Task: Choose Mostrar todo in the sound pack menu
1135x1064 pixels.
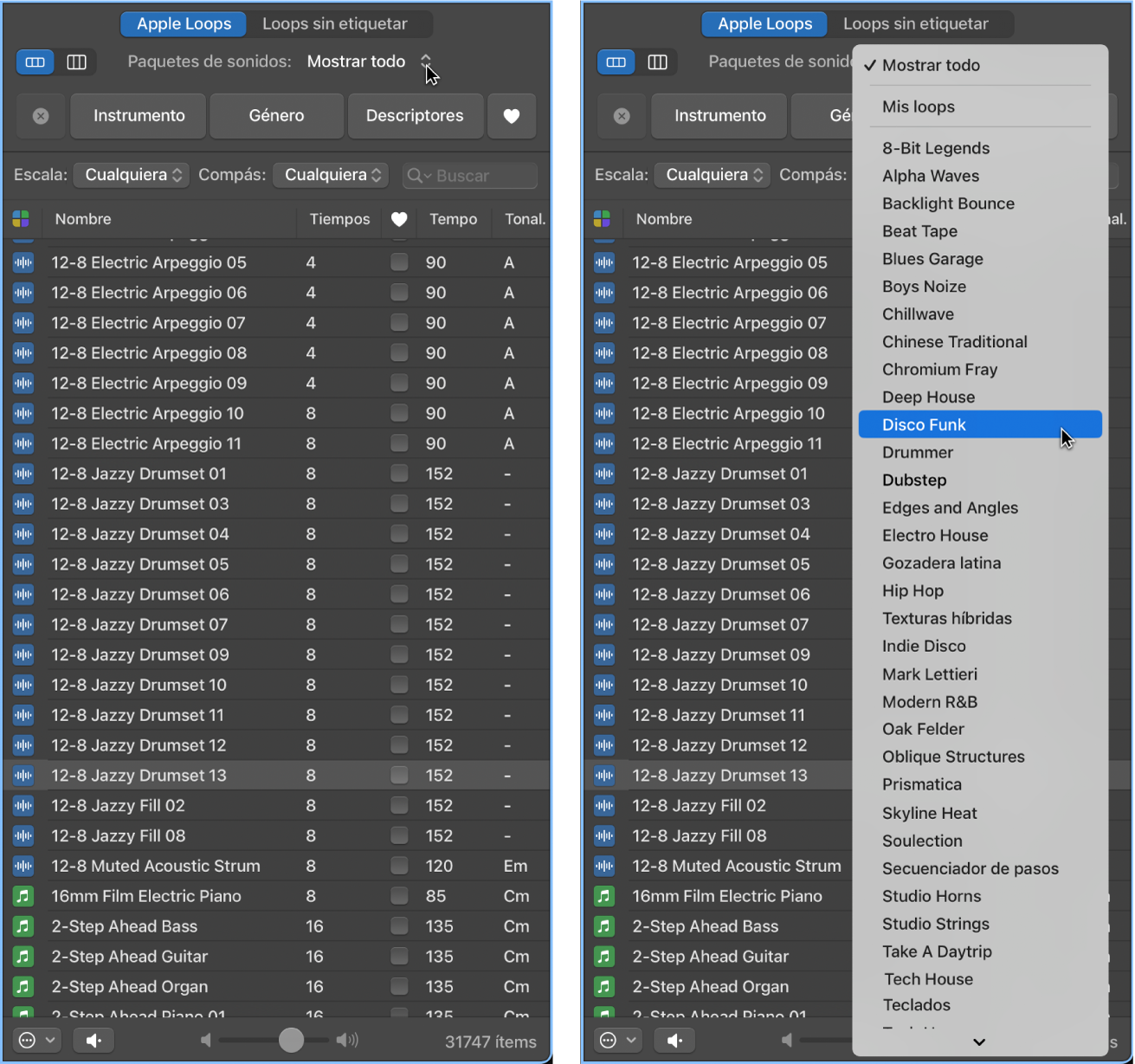Action: pyautogui.click(x=980, y=65)
